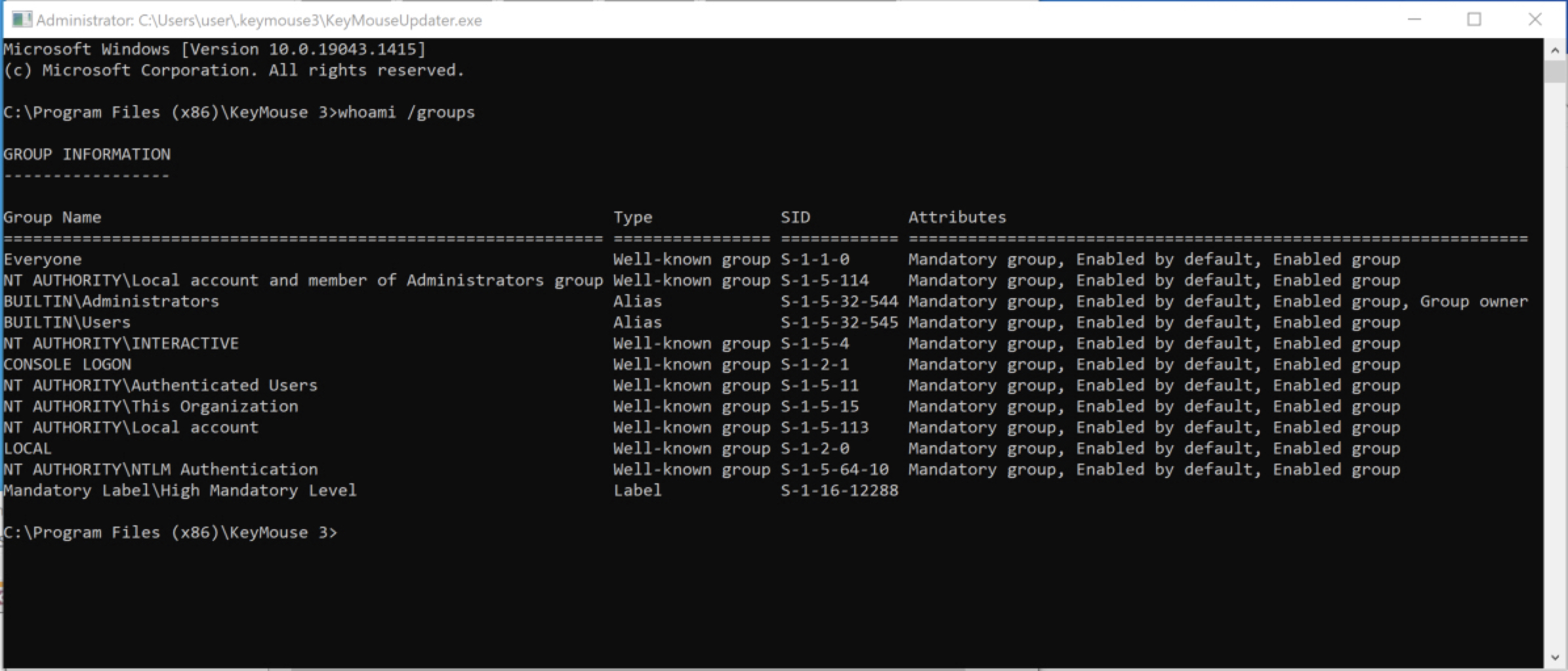Click Mandatory Label\High Mandatory Level entry

180,490
